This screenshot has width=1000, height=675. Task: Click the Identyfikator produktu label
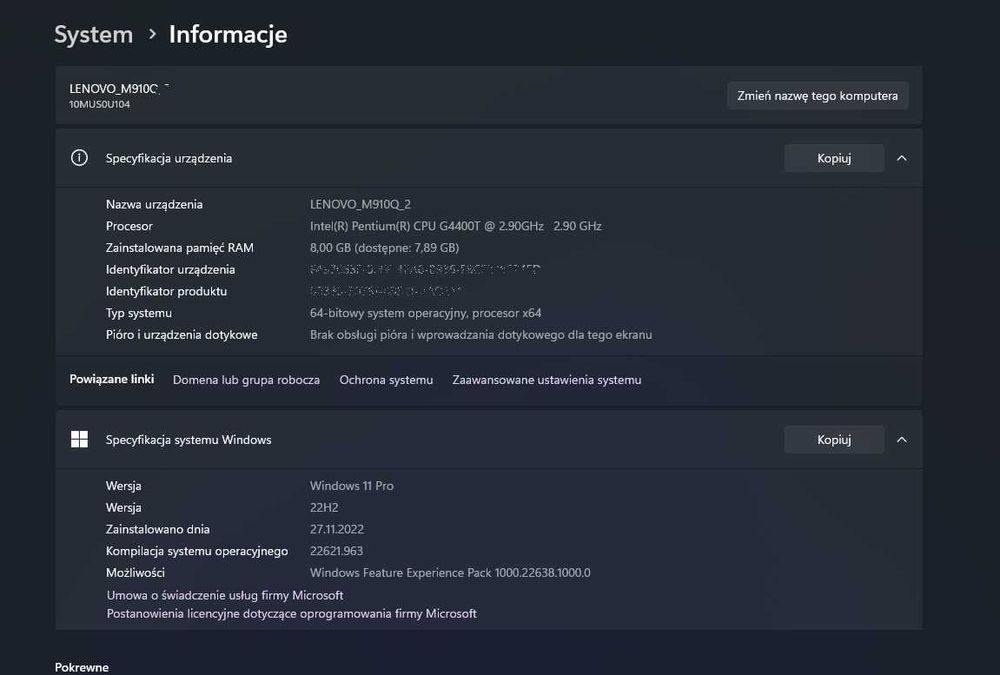[166, 292]
